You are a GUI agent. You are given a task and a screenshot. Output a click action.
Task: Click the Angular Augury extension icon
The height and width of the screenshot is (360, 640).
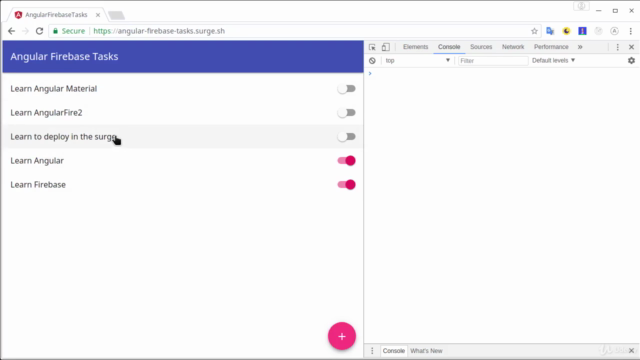614,31
